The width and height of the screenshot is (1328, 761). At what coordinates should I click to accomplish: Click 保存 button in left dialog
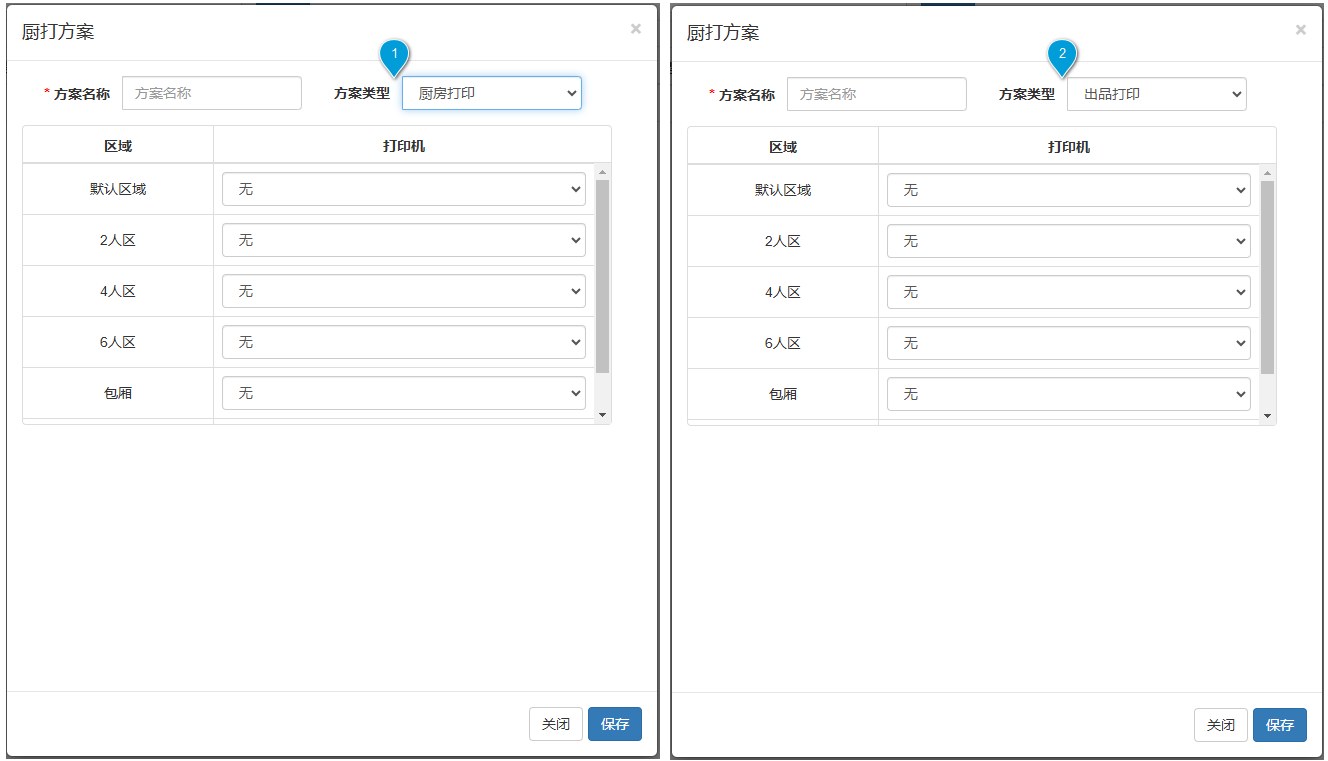pos(615,724)
